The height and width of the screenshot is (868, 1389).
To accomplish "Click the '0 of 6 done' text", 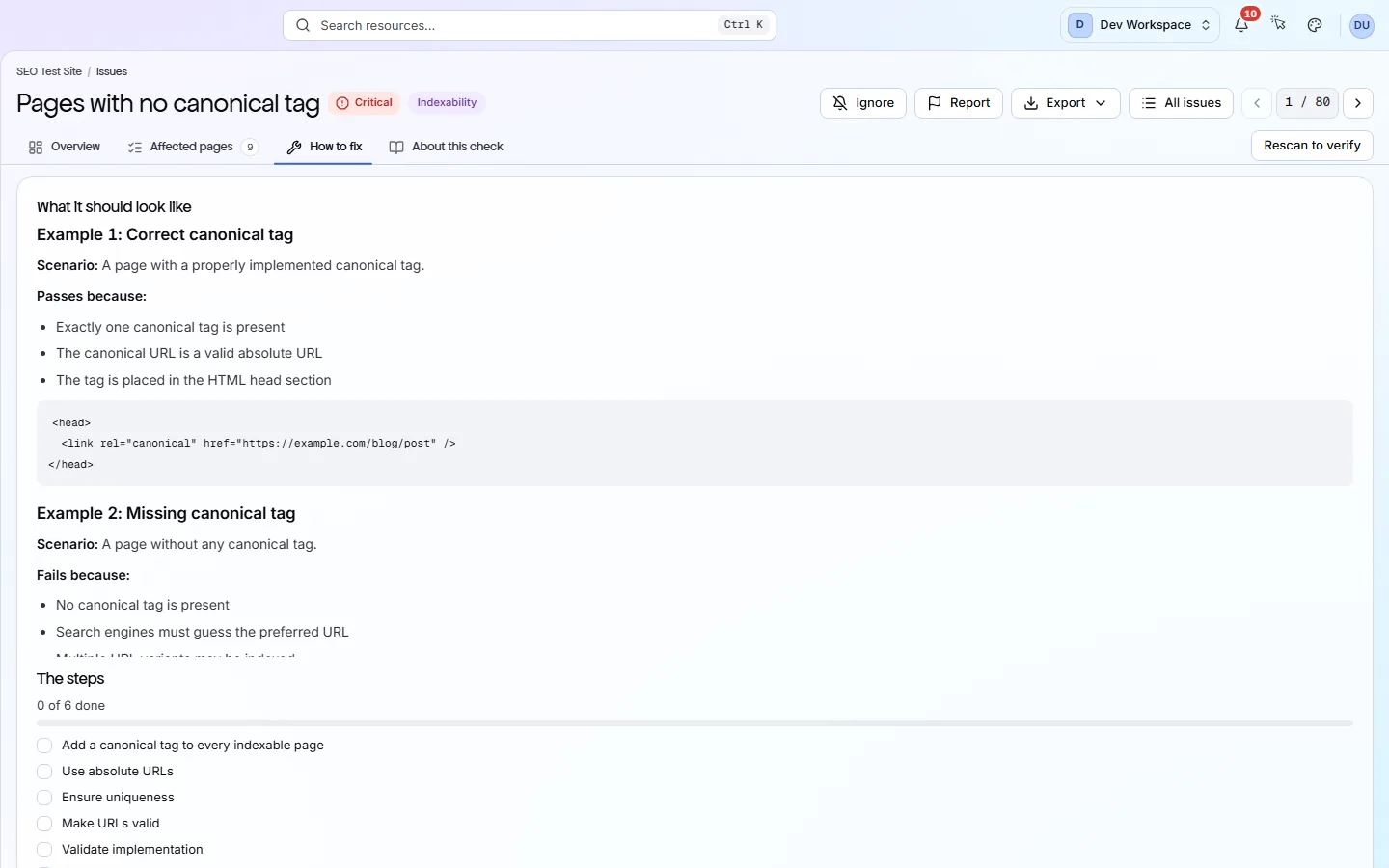I will click(71, 706).
